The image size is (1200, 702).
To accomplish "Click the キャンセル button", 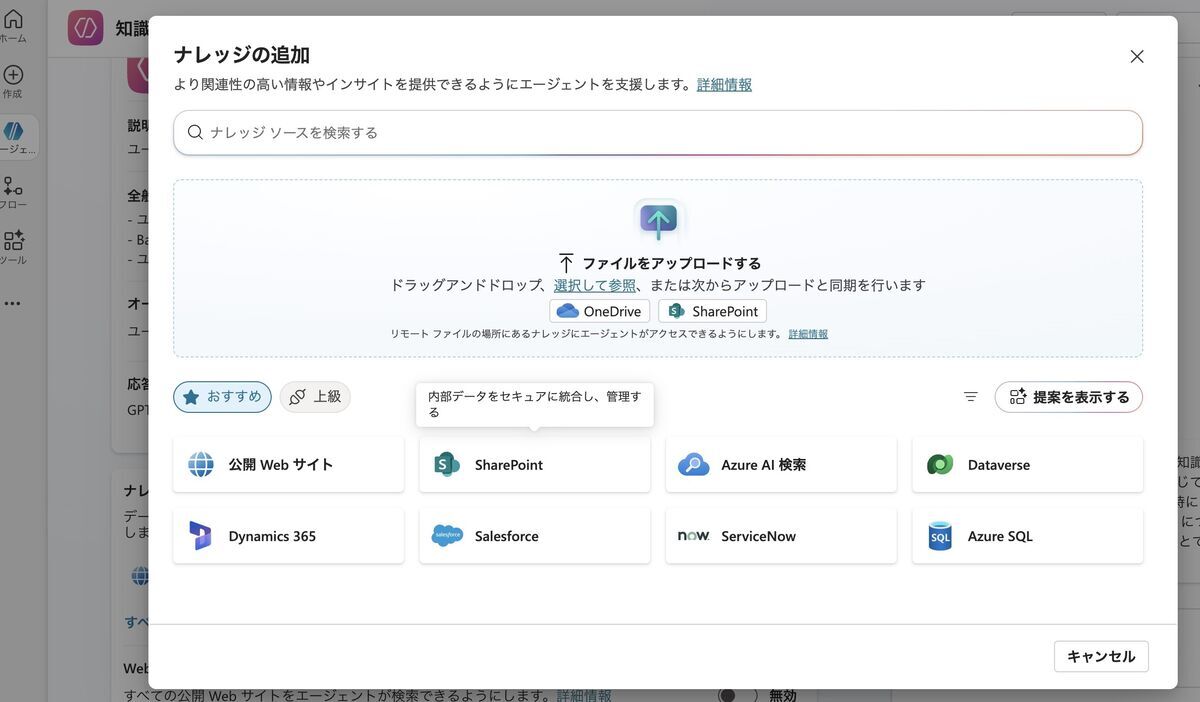I will click(1101, 656).
